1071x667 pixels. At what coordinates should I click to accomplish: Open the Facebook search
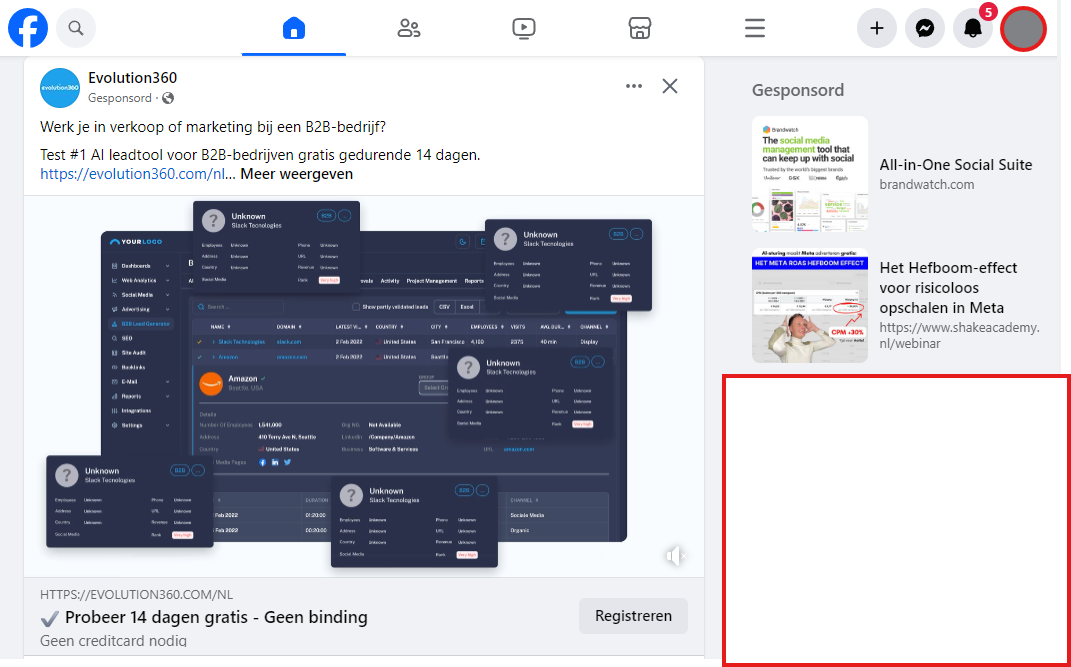[x=76, y=28]
